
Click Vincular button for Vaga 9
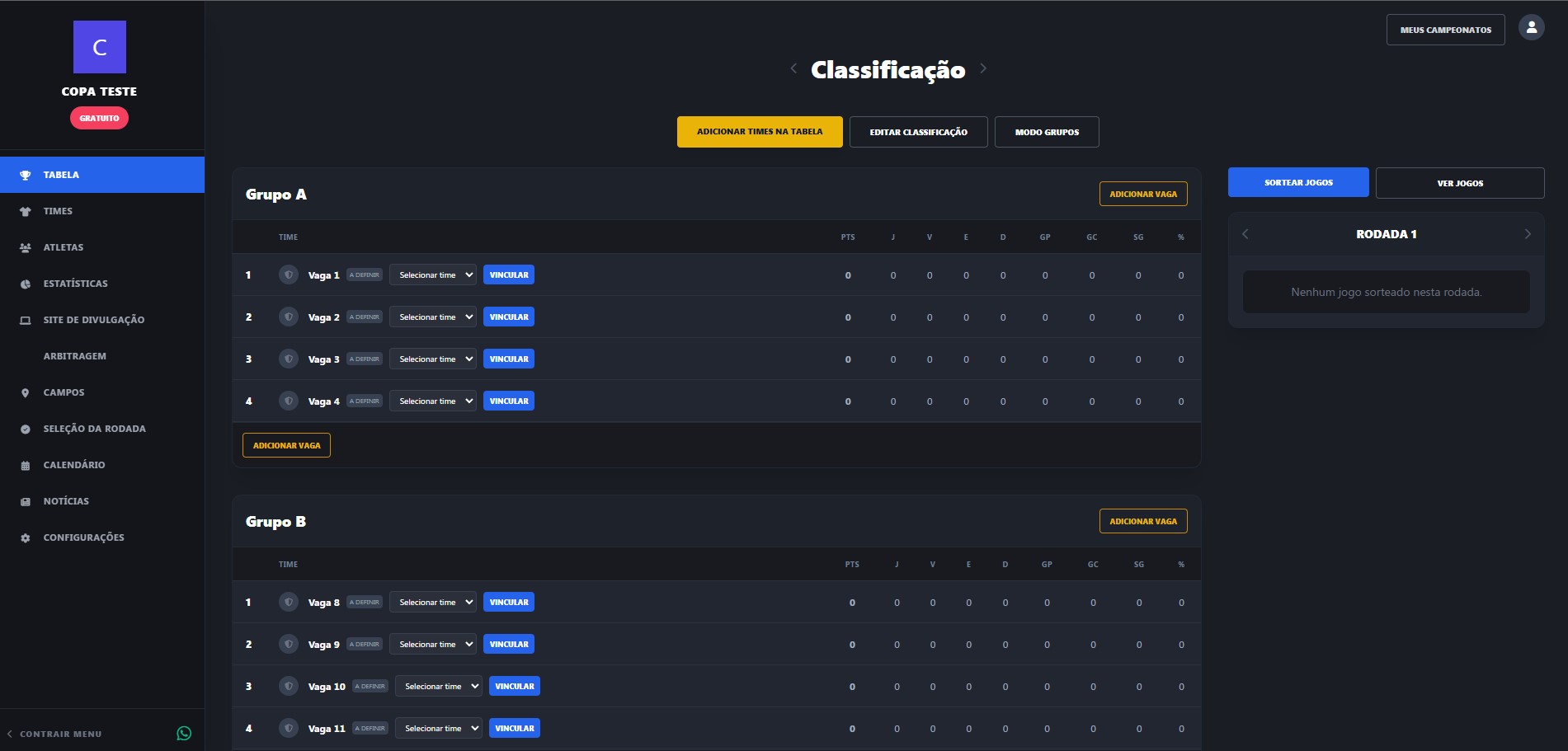click(x=509, y=644)
